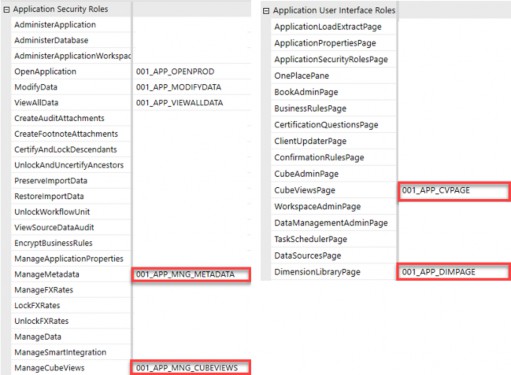Click the 001_APP_MNG_METADATA value field
This screenshot has height=375, width=511.
(191, 275)
